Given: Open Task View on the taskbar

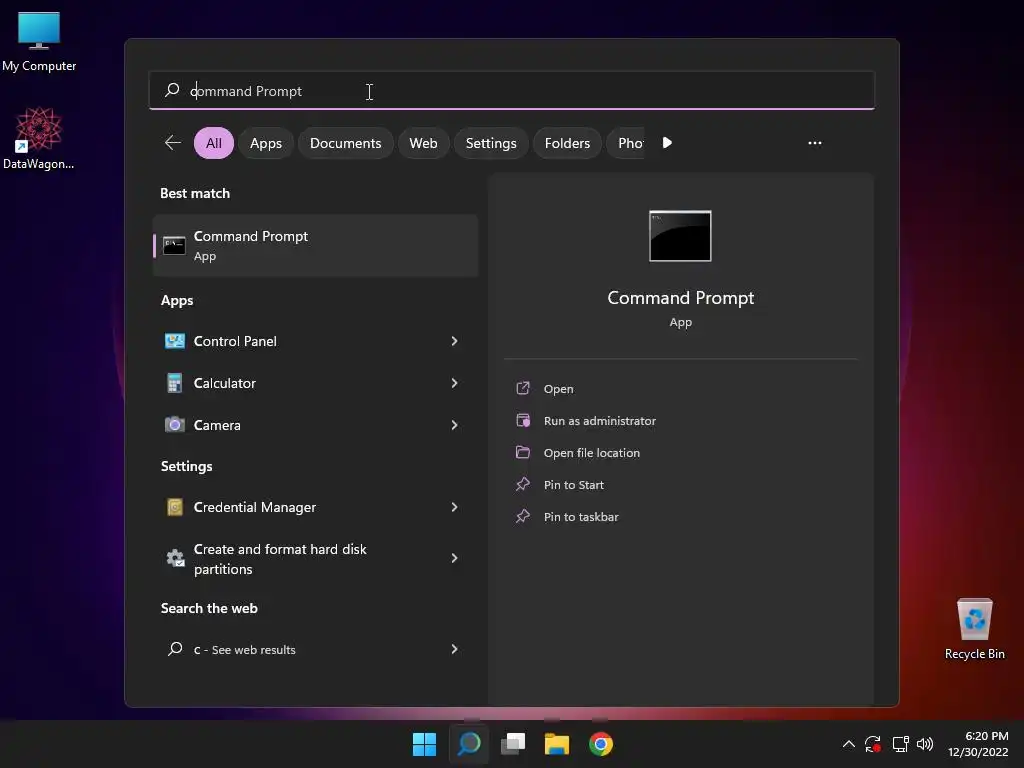Looking at the screenshot, I should tap(513, 744).
